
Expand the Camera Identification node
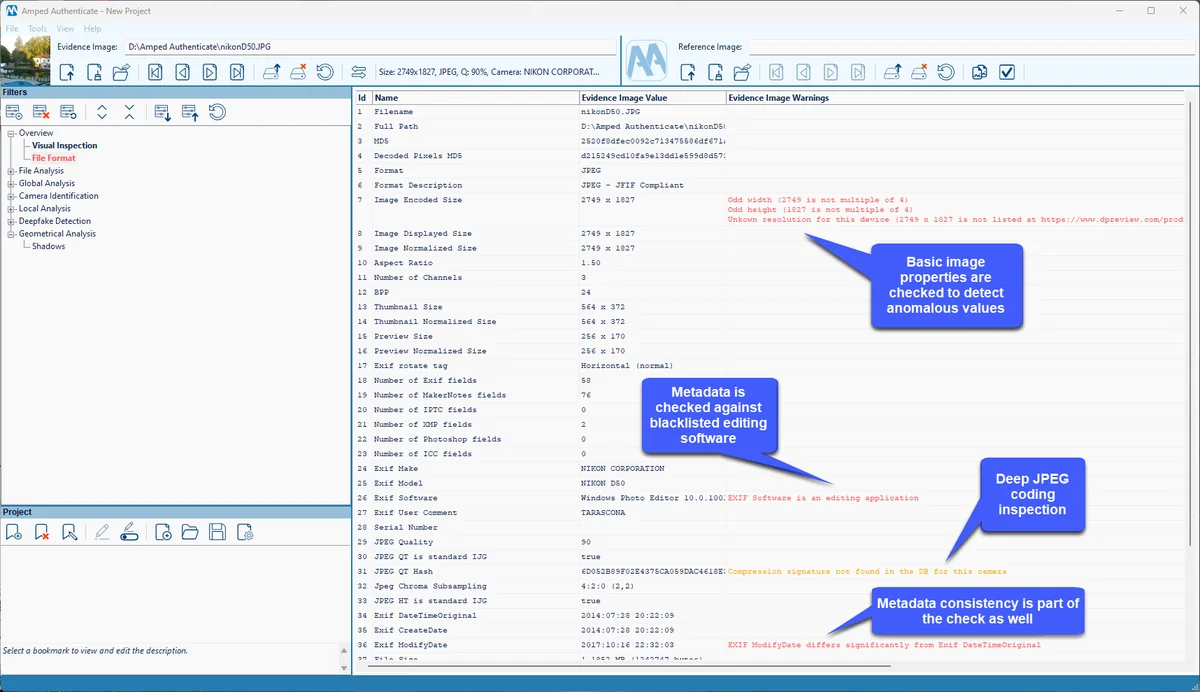(x=11, y=196)
